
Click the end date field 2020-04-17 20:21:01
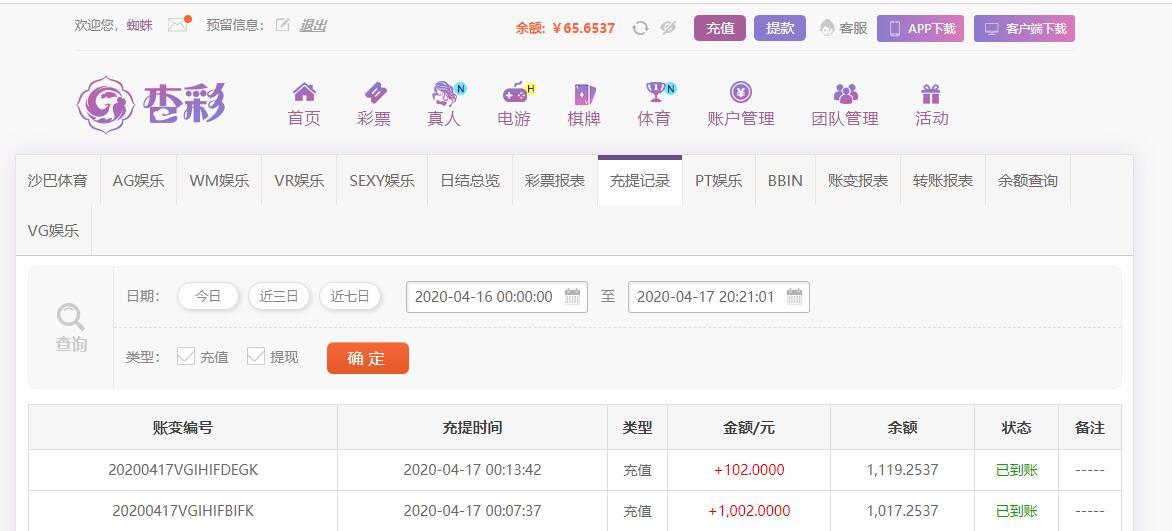[718, 297]
